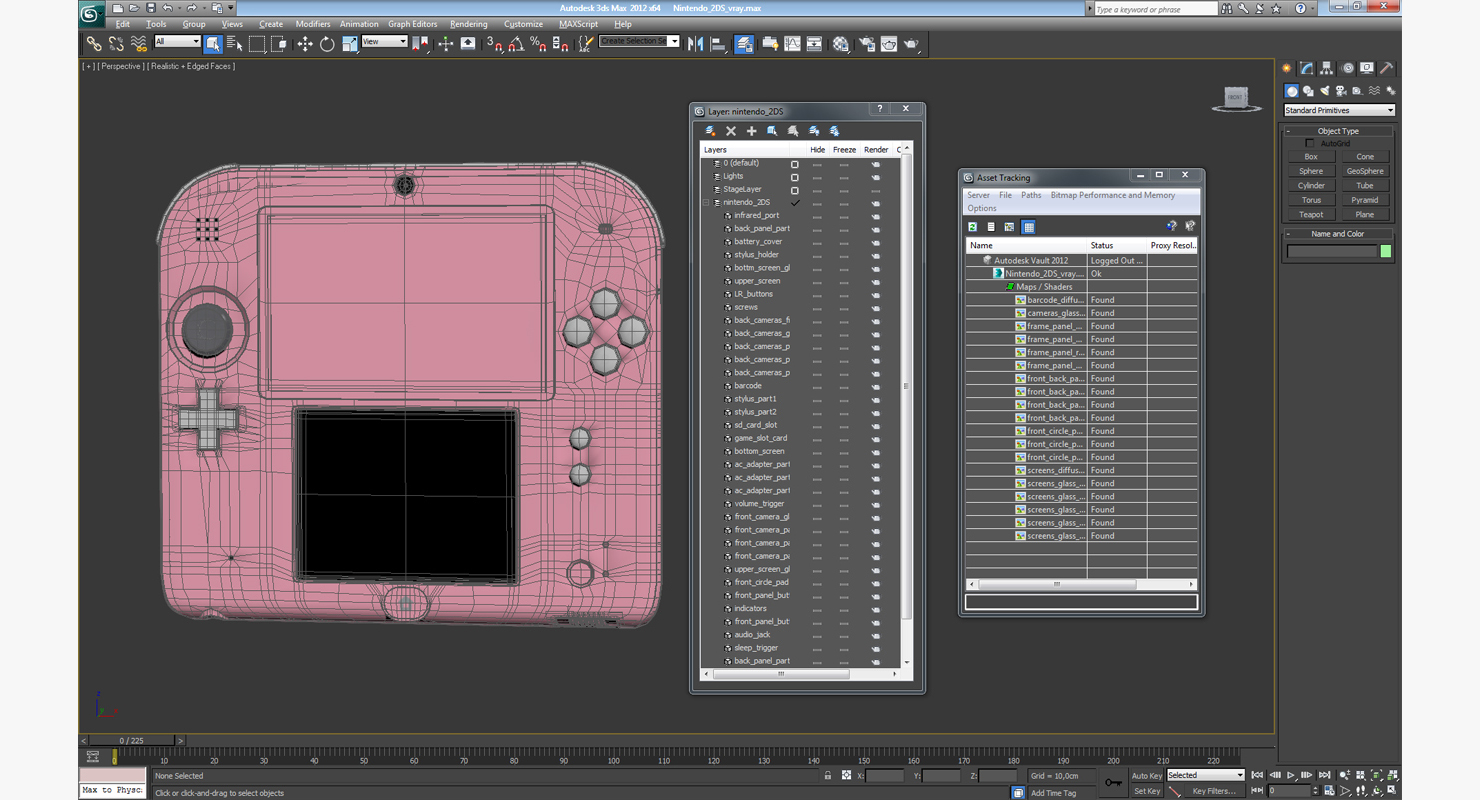This screenshot has width=1480, height=800.
Task: Open Paths menu in Asset Tracking
Action: click(1031, 195)
